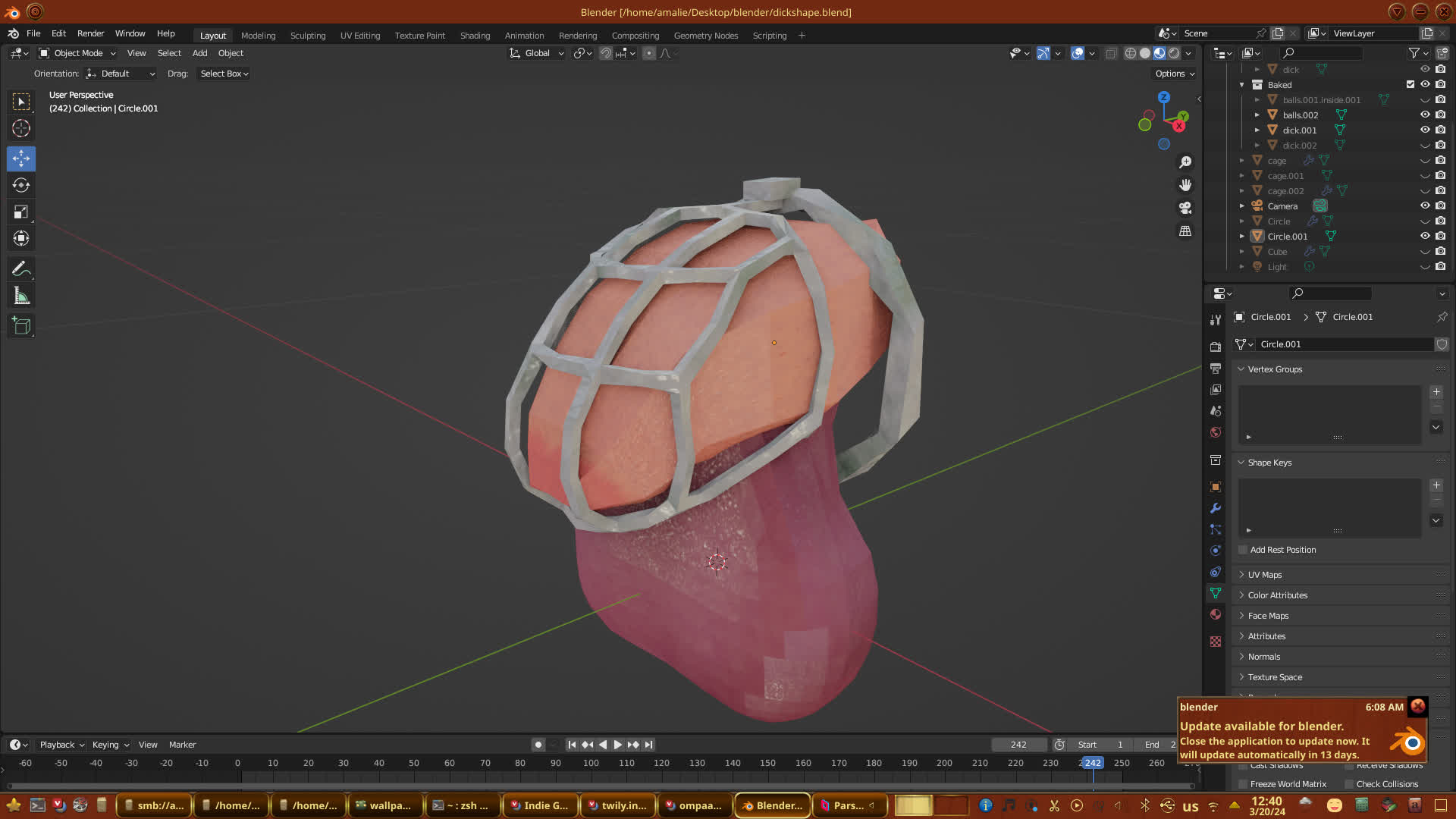
Task: Select the Scale tool
Action: point(21,212)
